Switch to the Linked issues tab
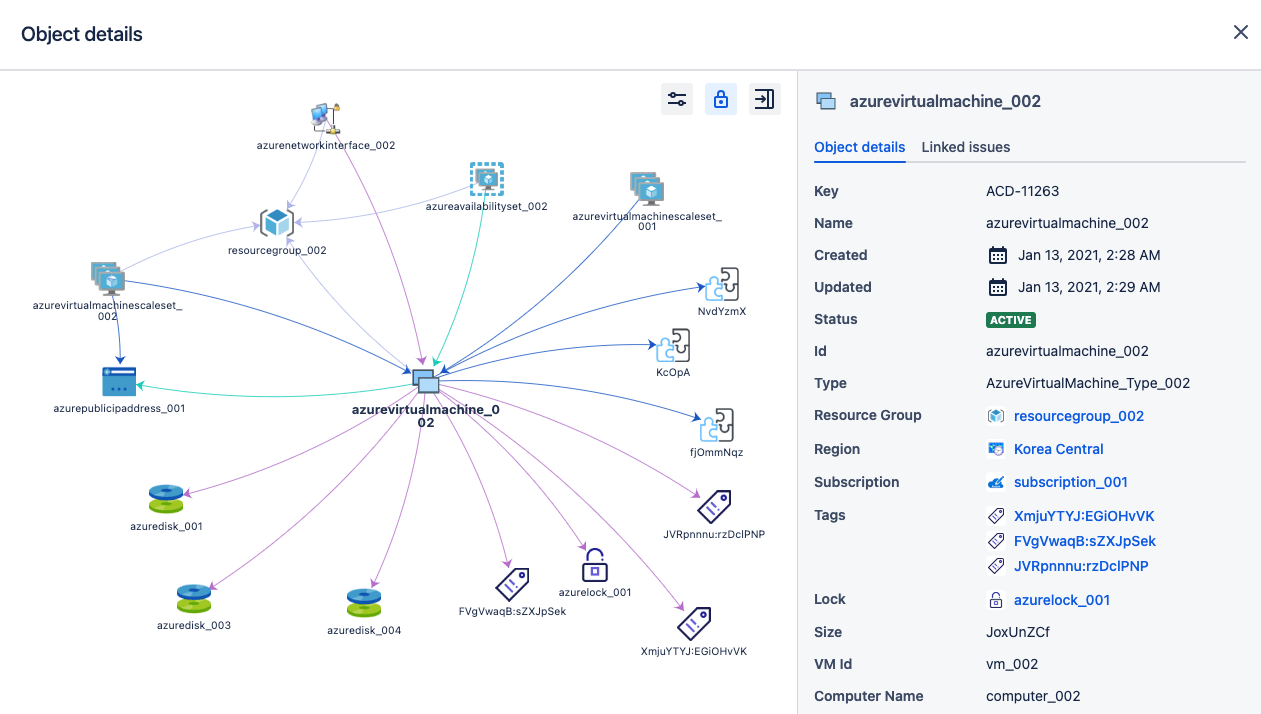Screen dimensions: 1261x714 point(965,147)
